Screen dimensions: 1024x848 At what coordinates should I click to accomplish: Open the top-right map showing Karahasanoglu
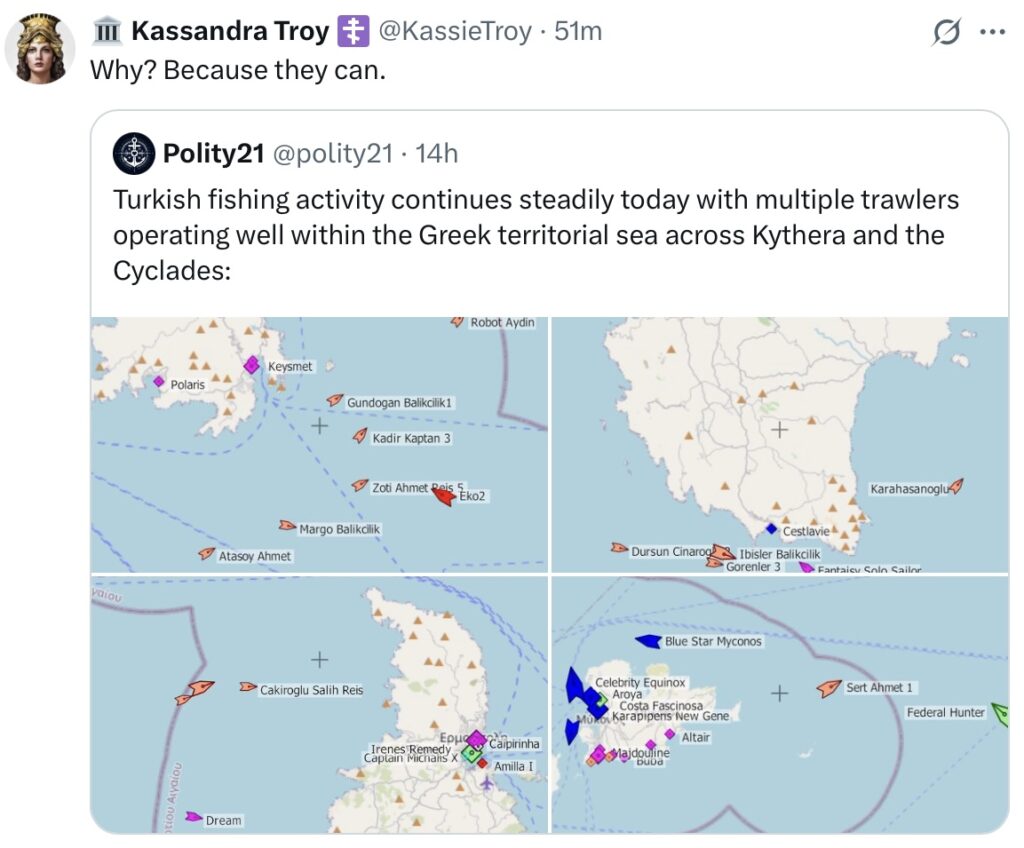tap(780, 445)
